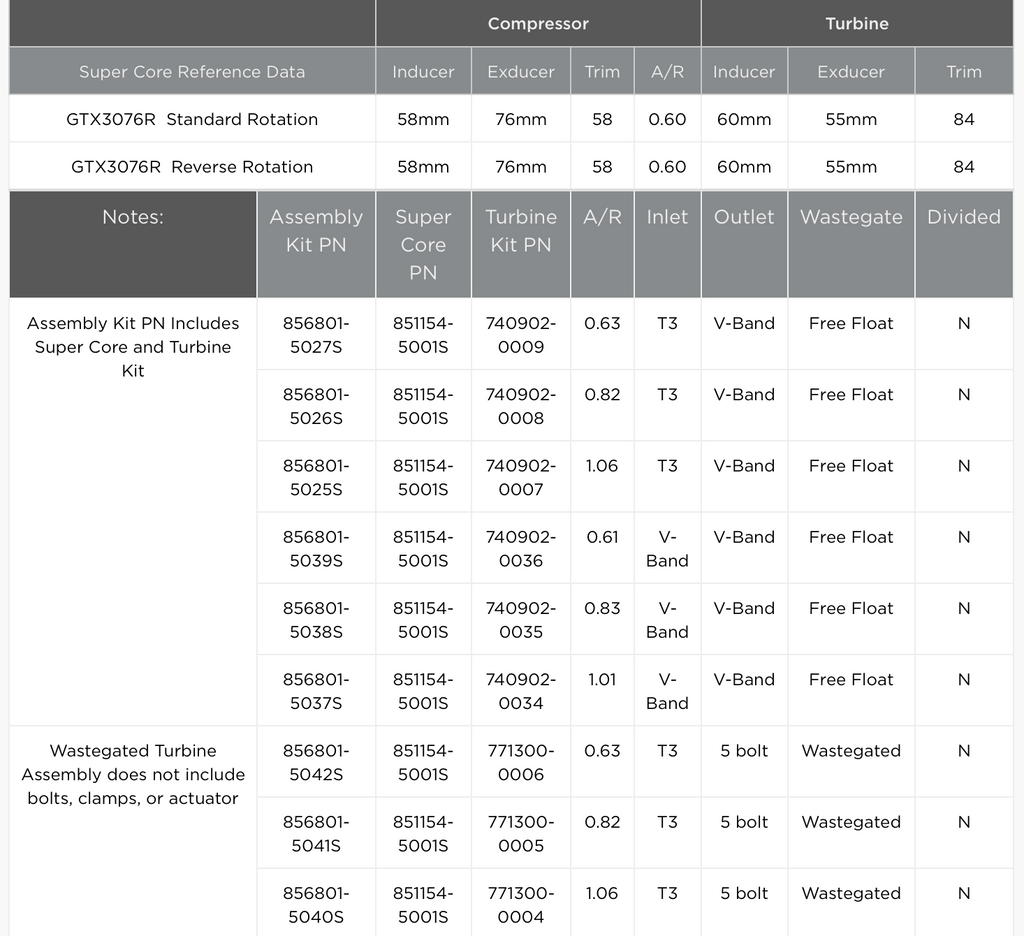Select the Wastegated Turbine Assembly note
1024x936 pixels.
tap(133, 775)
